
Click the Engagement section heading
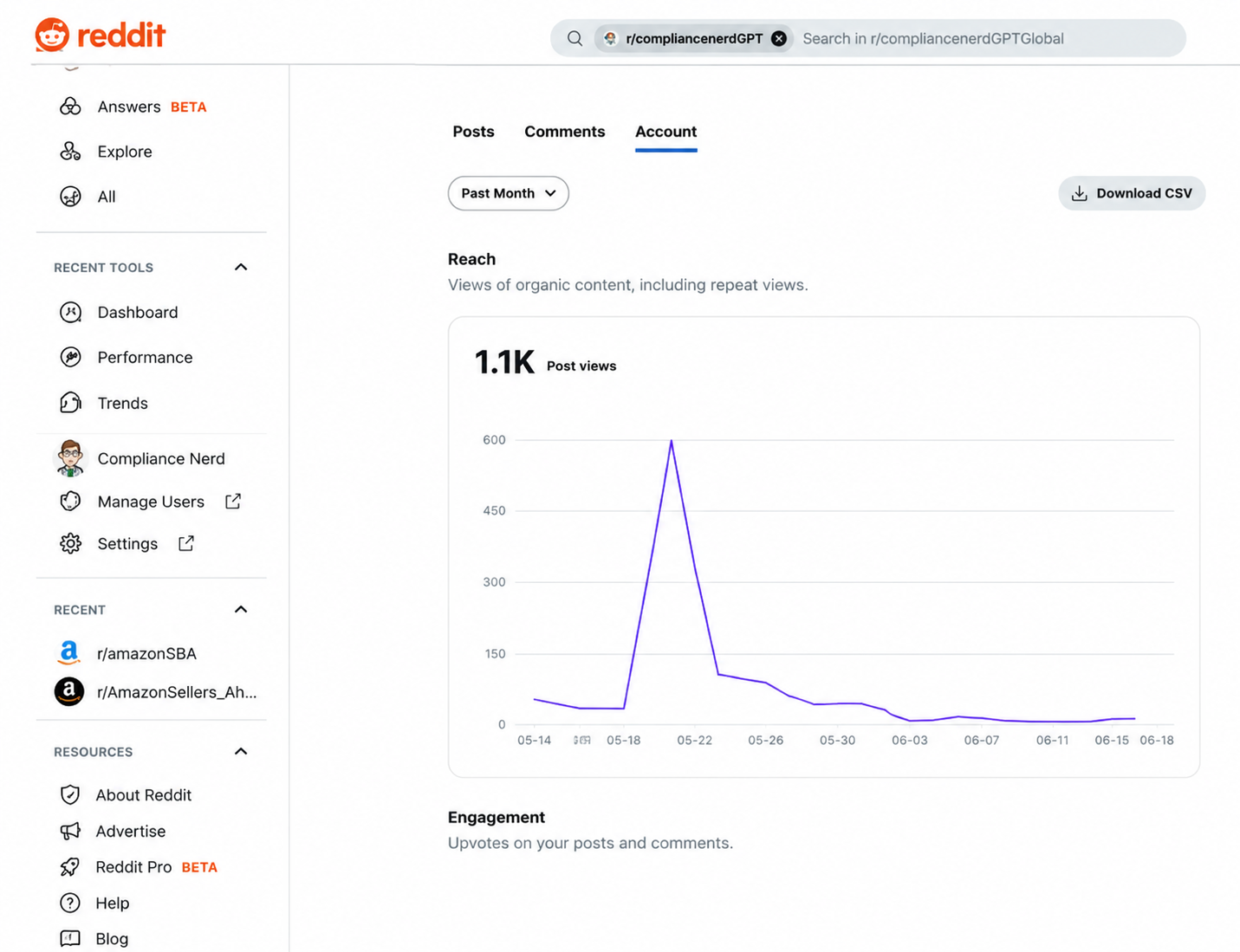pos(497,817)
